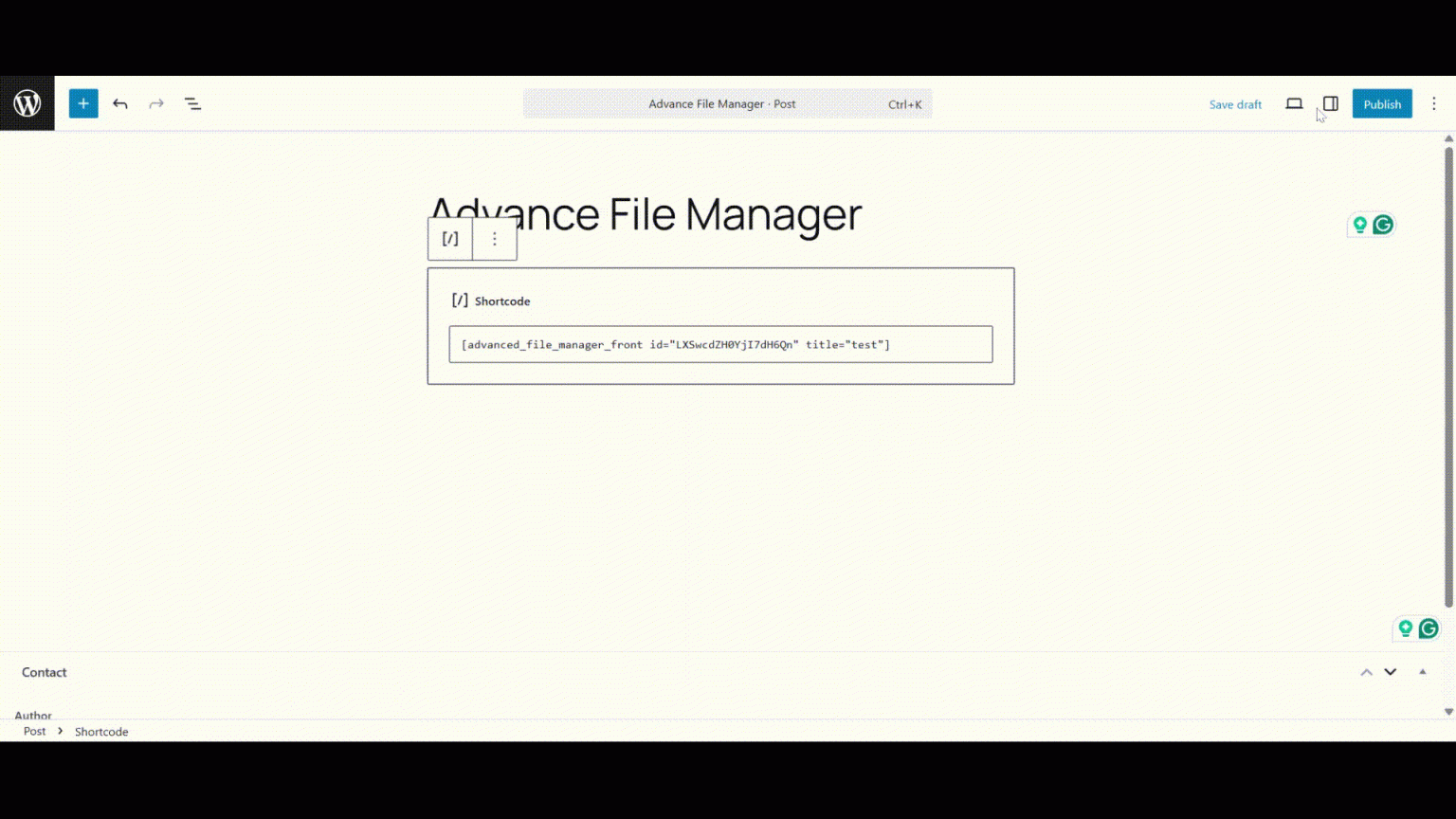Redo the last undone change

pos(156,103)
